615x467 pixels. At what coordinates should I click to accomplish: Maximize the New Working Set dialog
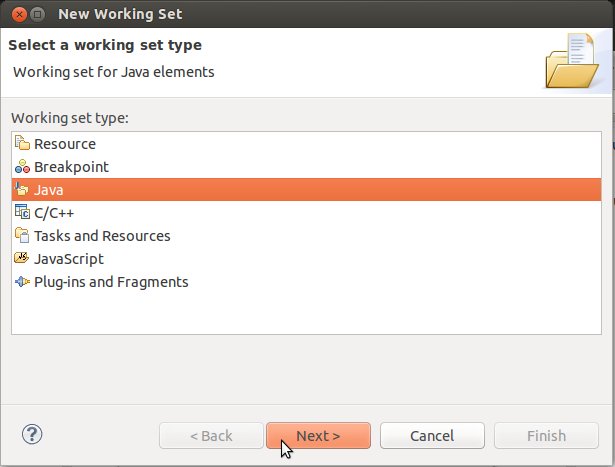[38, 15]
